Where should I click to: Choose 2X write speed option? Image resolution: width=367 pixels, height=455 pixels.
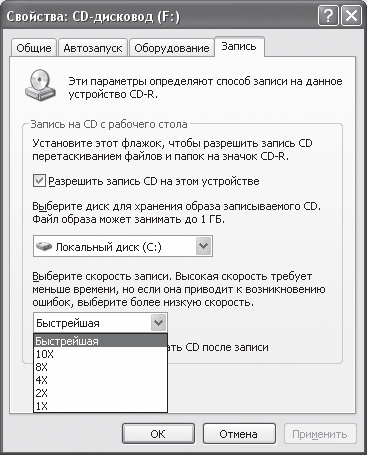pos(100,393)
